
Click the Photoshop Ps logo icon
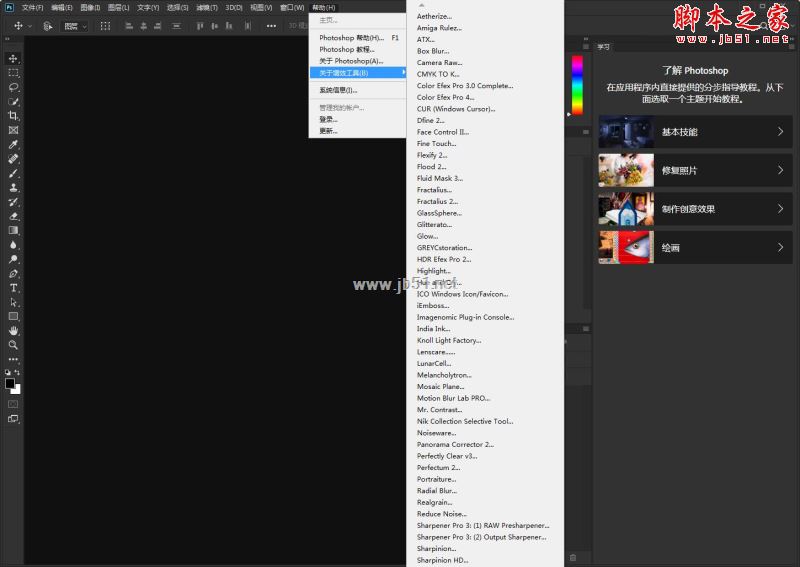[9, 7]
